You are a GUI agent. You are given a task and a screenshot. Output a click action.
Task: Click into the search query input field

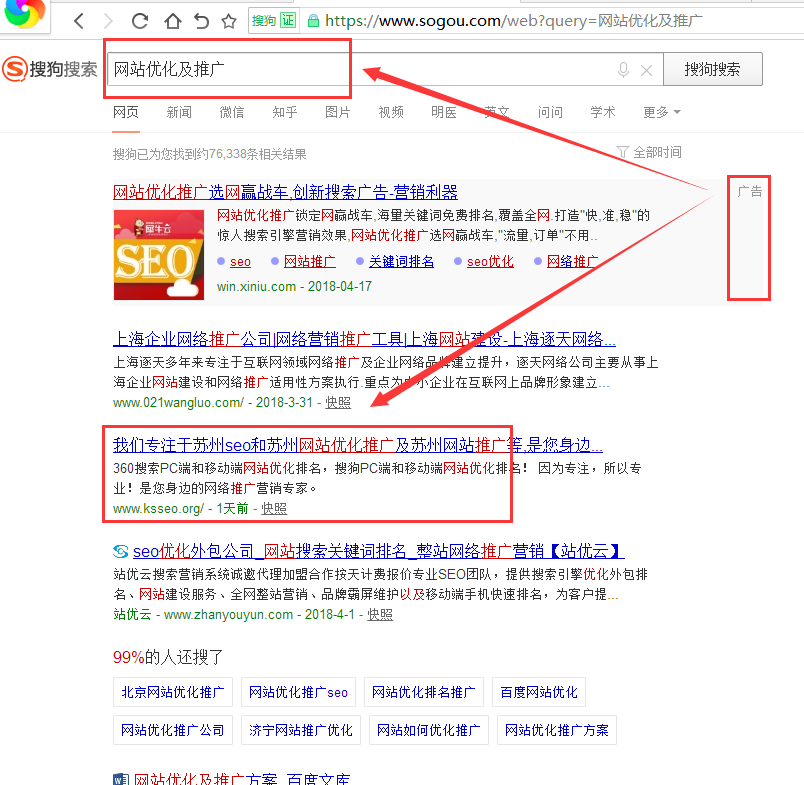(360, 70)
